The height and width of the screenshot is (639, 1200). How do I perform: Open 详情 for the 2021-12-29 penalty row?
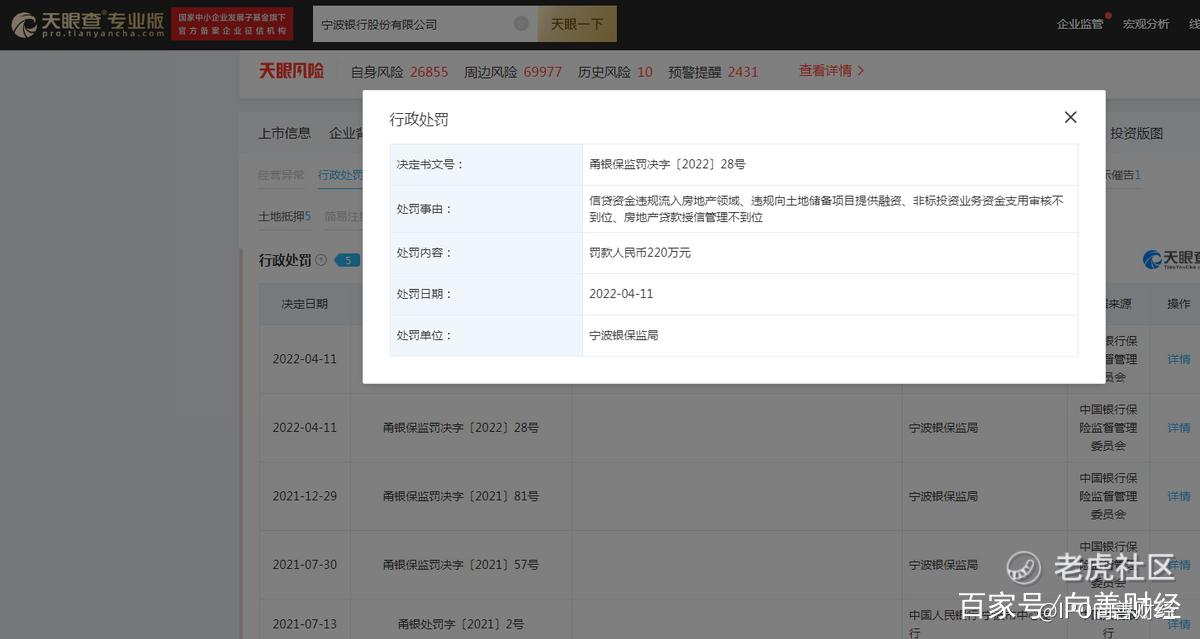[1179, 496]
